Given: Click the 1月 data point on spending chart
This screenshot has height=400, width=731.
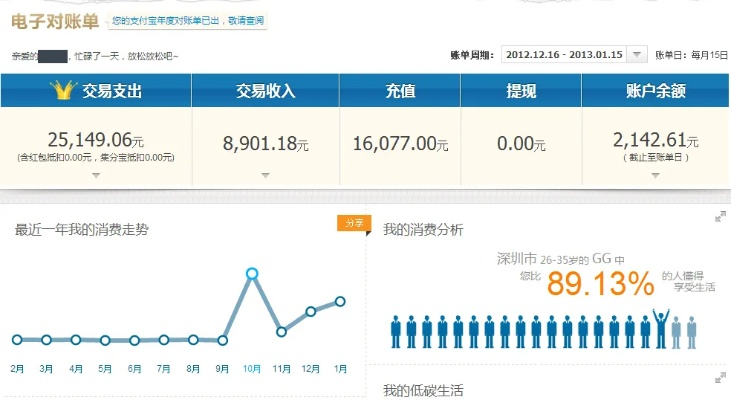Looking at the screenshot, I should point(340,301).
